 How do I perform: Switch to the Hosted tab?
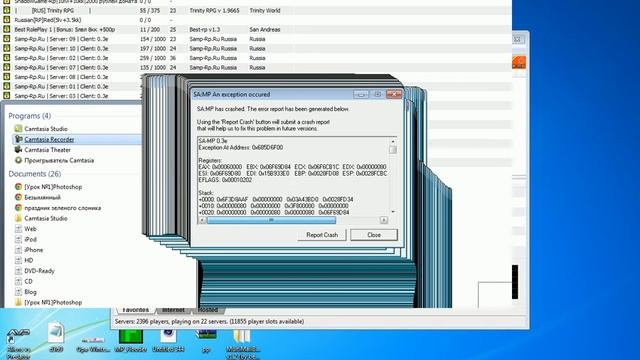208,310
